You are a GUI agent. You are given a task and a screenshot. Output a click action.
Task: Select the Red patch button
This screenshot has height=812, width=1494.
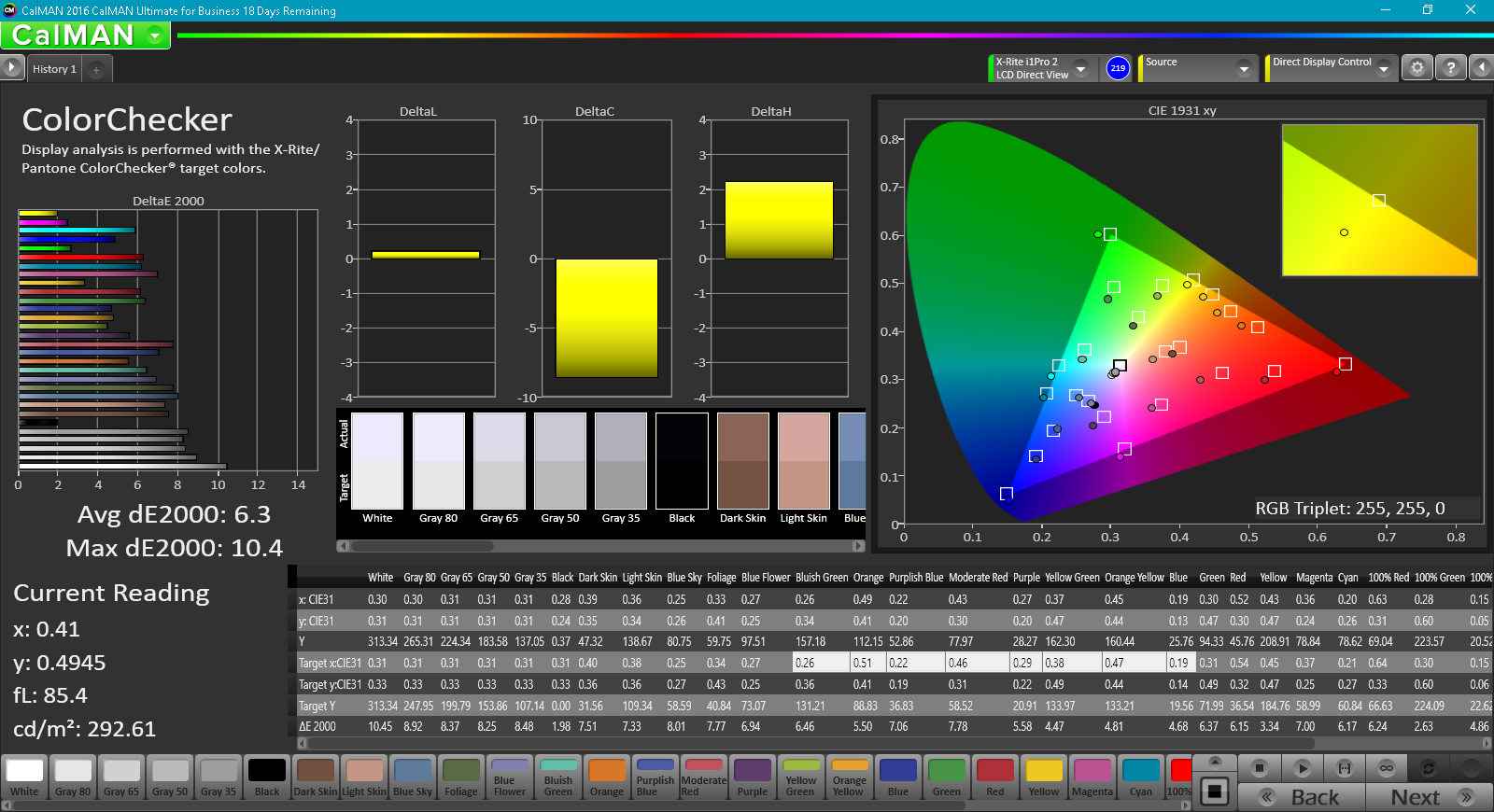click(x=995, y=777)
